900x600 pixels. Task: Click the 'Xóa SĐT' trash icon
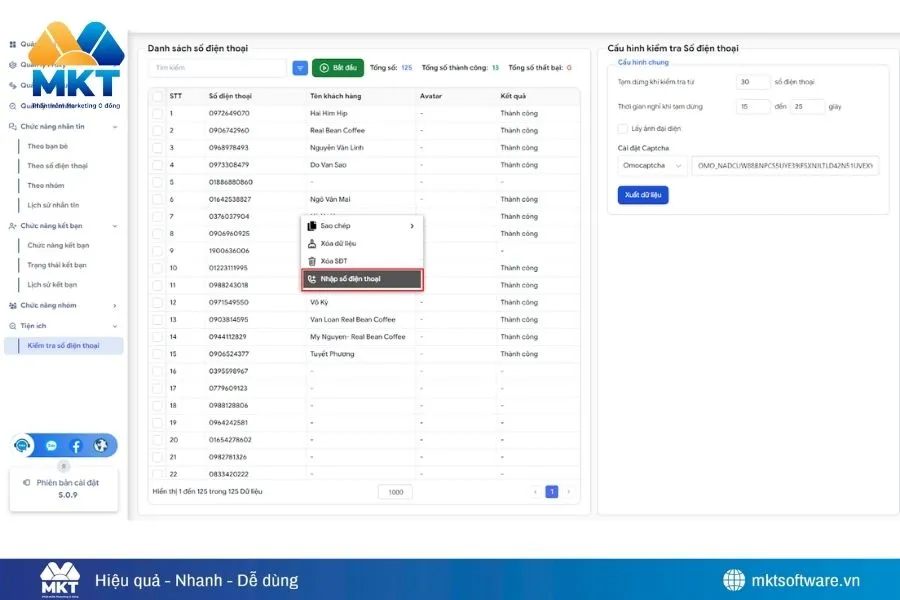[x=312, y=261]
